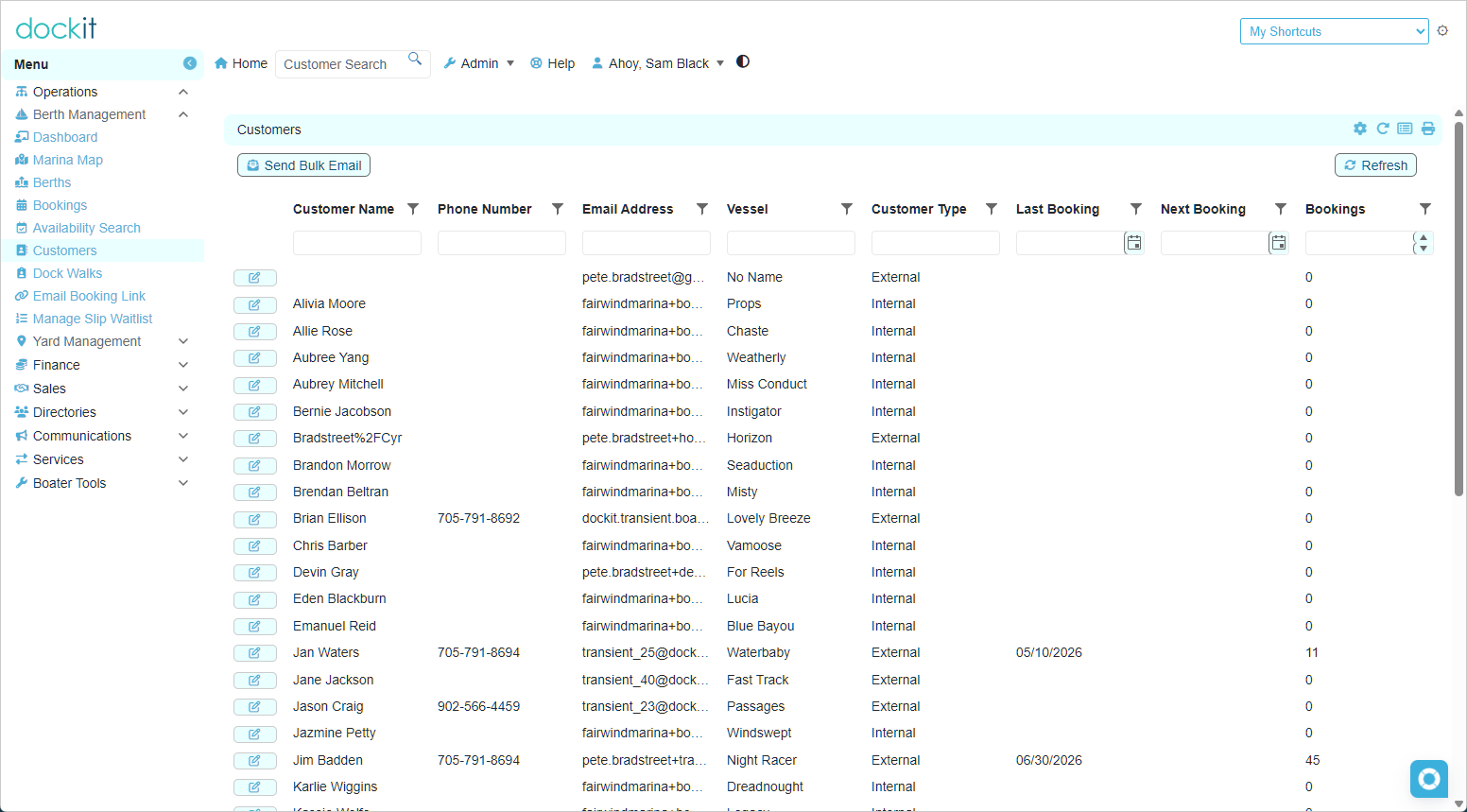Click the Customer Name filter box
The height and width of the screenshot is (812, 1467).
point(357,243)
